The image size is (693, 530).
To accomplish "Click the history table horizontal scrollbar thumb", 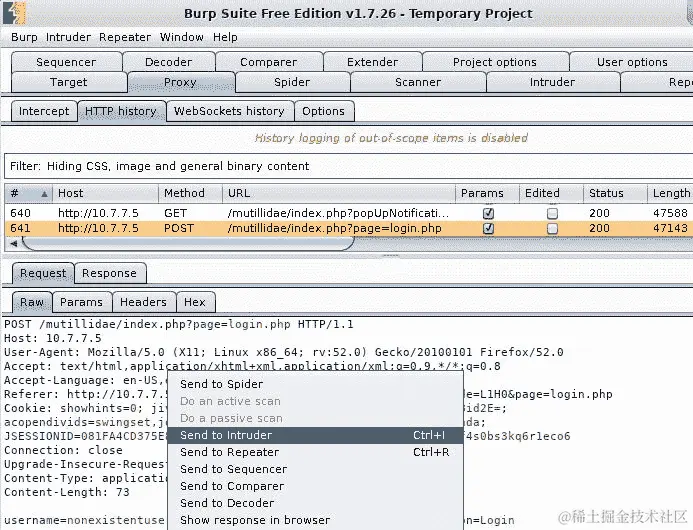I will 188,244.
